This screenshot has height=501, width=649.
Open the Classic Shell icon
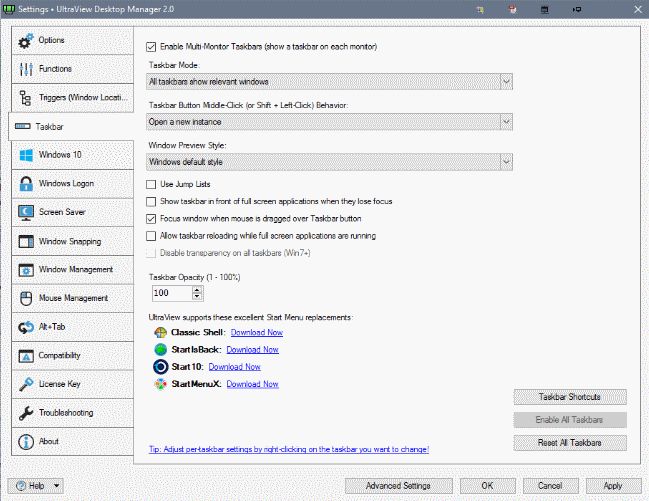tap(159, 332)
